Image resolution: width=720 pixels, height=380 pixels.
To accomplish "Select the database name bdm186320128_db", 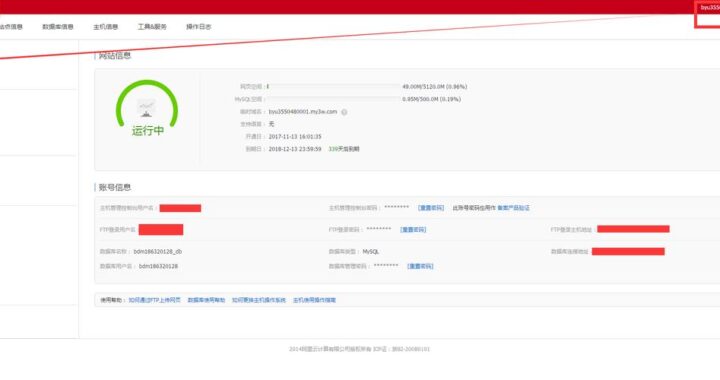I will tap(158, 252).
